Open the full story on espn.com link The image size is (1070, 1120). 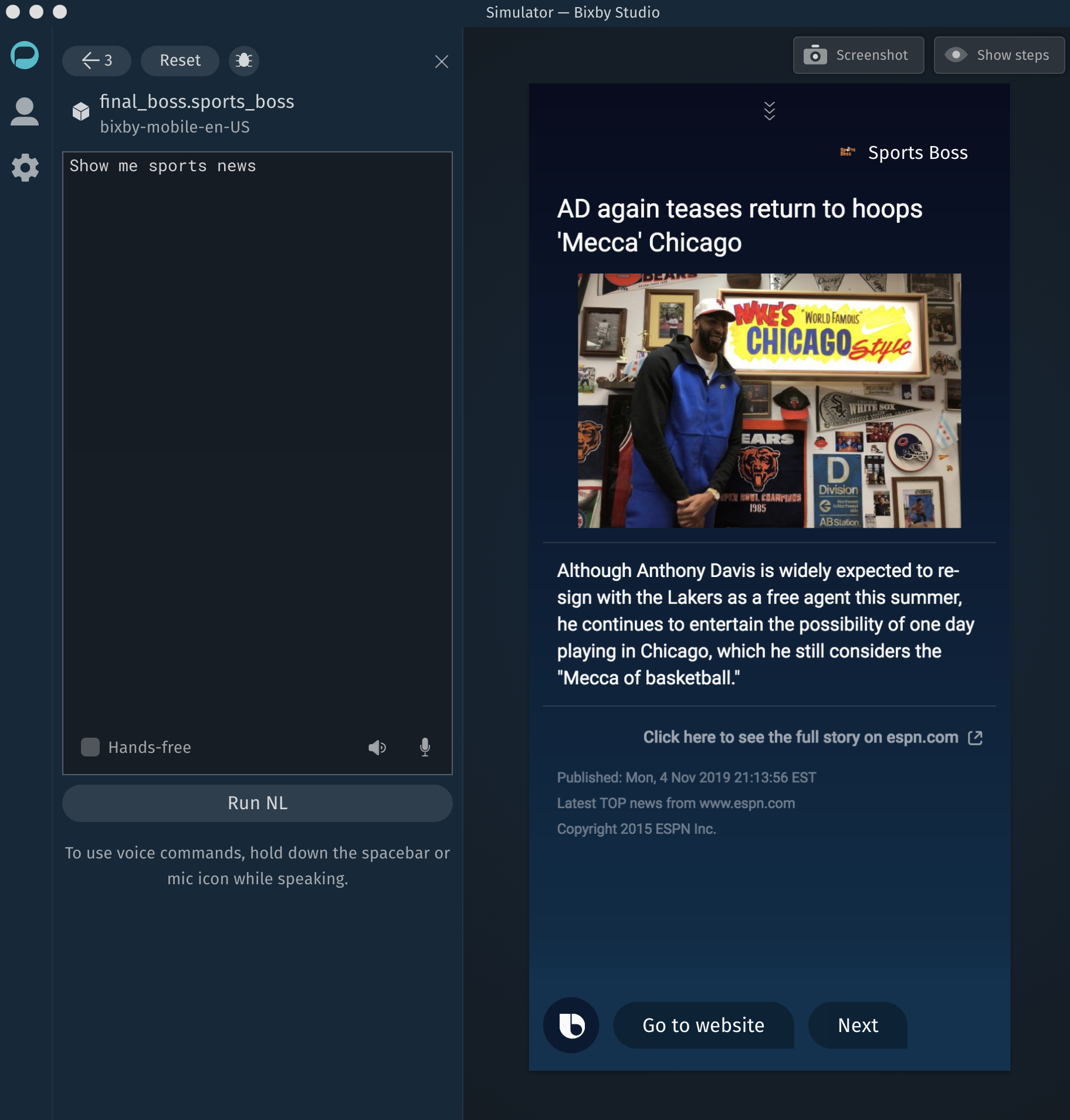click(x=801, y=737)
